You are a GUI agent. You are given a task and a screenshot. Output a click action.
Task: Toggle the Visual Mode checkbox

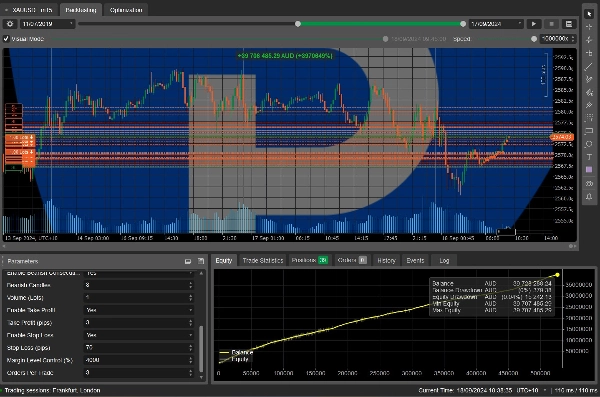pos(6,39)
